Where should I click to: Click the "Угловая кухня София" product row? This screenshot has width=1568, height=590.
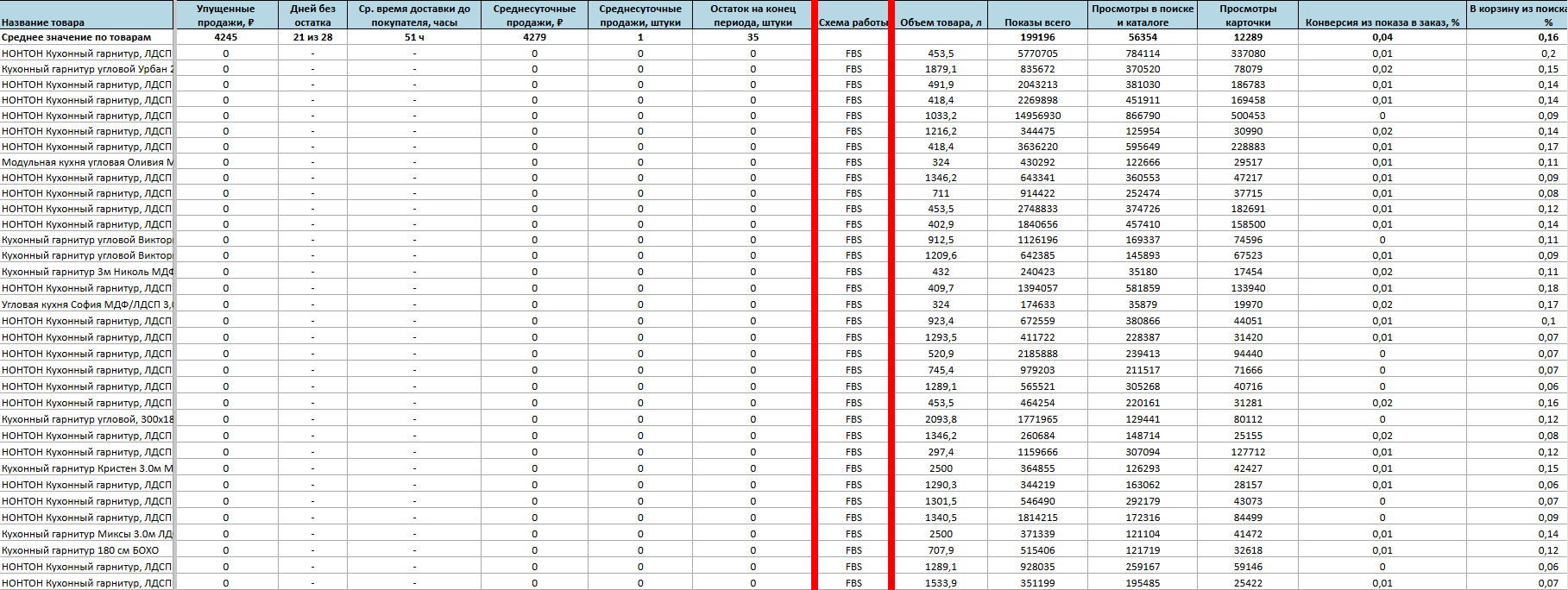[x=86, y=304]
